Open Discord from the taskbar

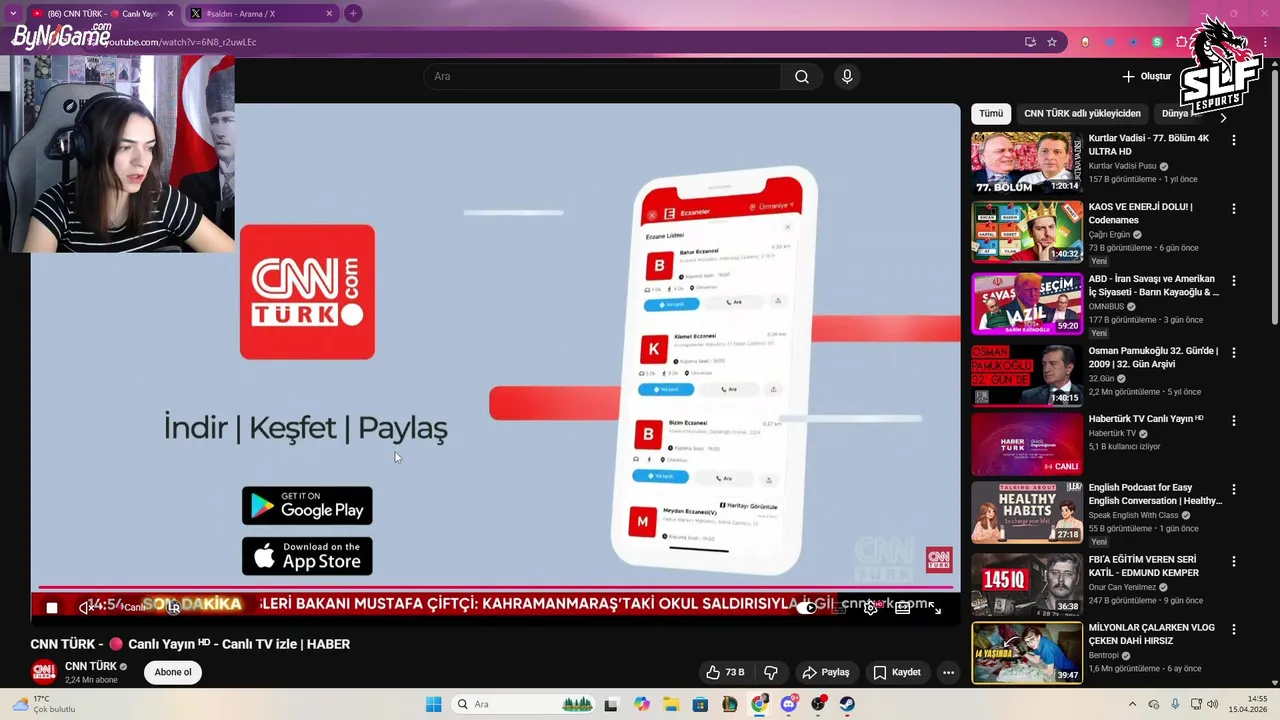click(789, 704)
